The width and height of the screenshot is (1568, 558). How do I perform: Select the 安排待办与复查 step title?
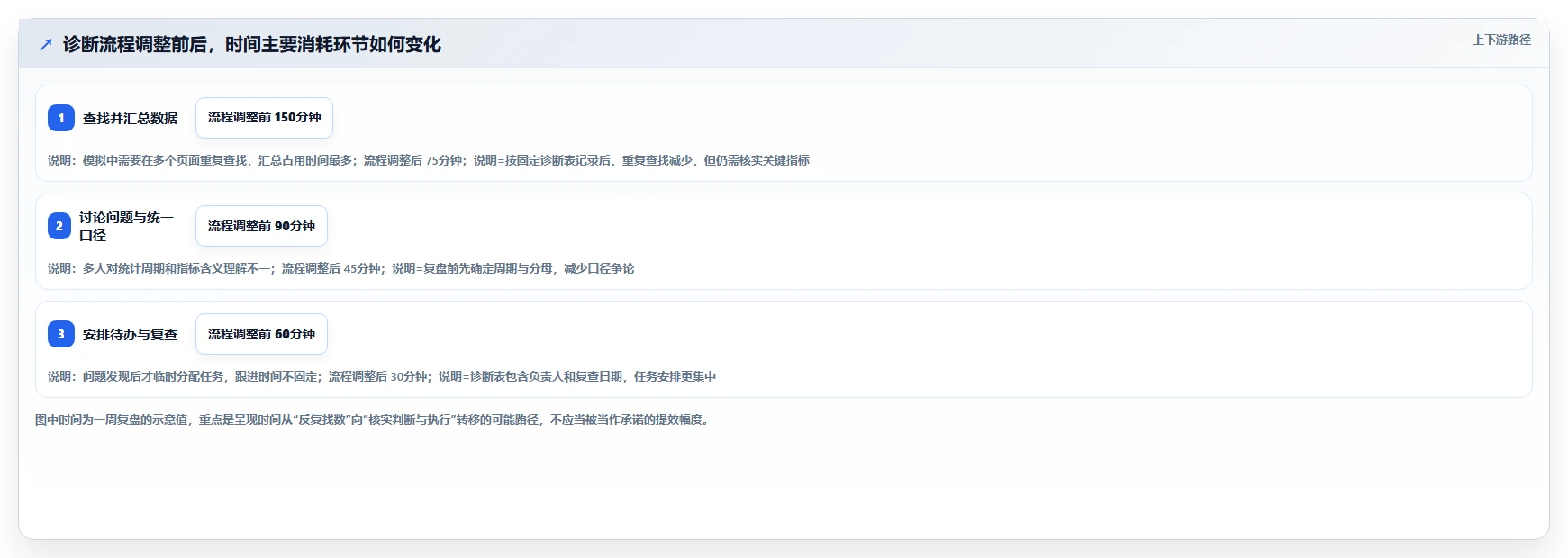tap(130, 334)
